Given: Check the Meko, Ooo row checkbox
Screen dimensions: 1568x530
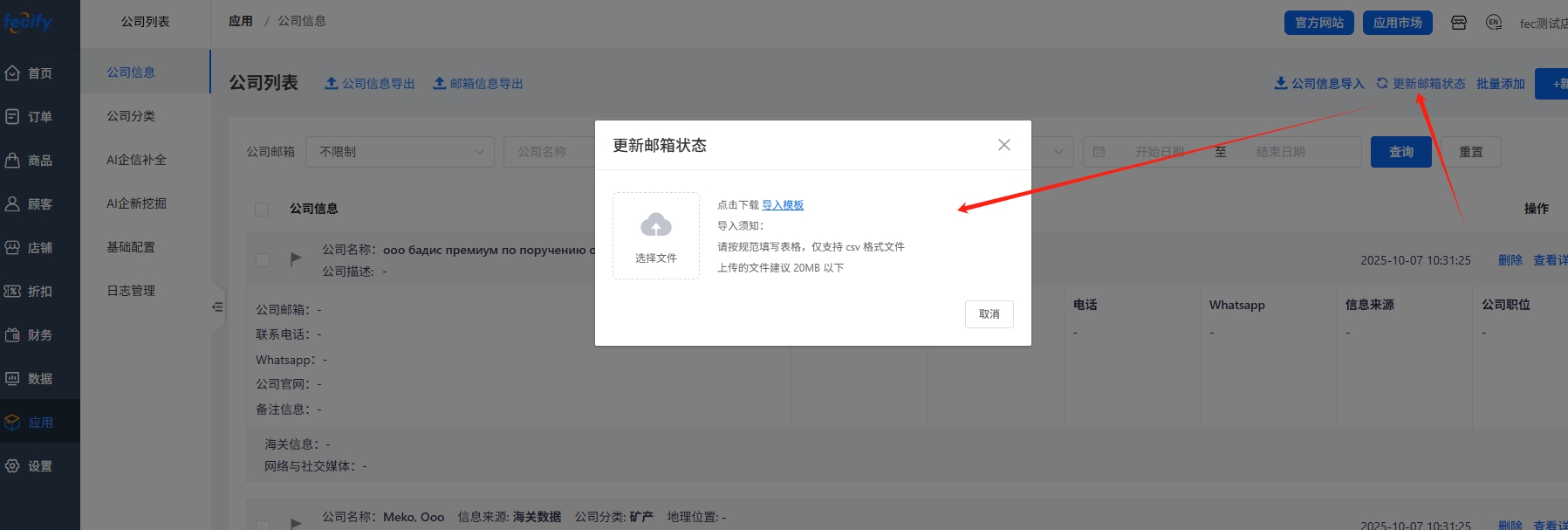Looking at the screenshot, I should pos(263,525).
